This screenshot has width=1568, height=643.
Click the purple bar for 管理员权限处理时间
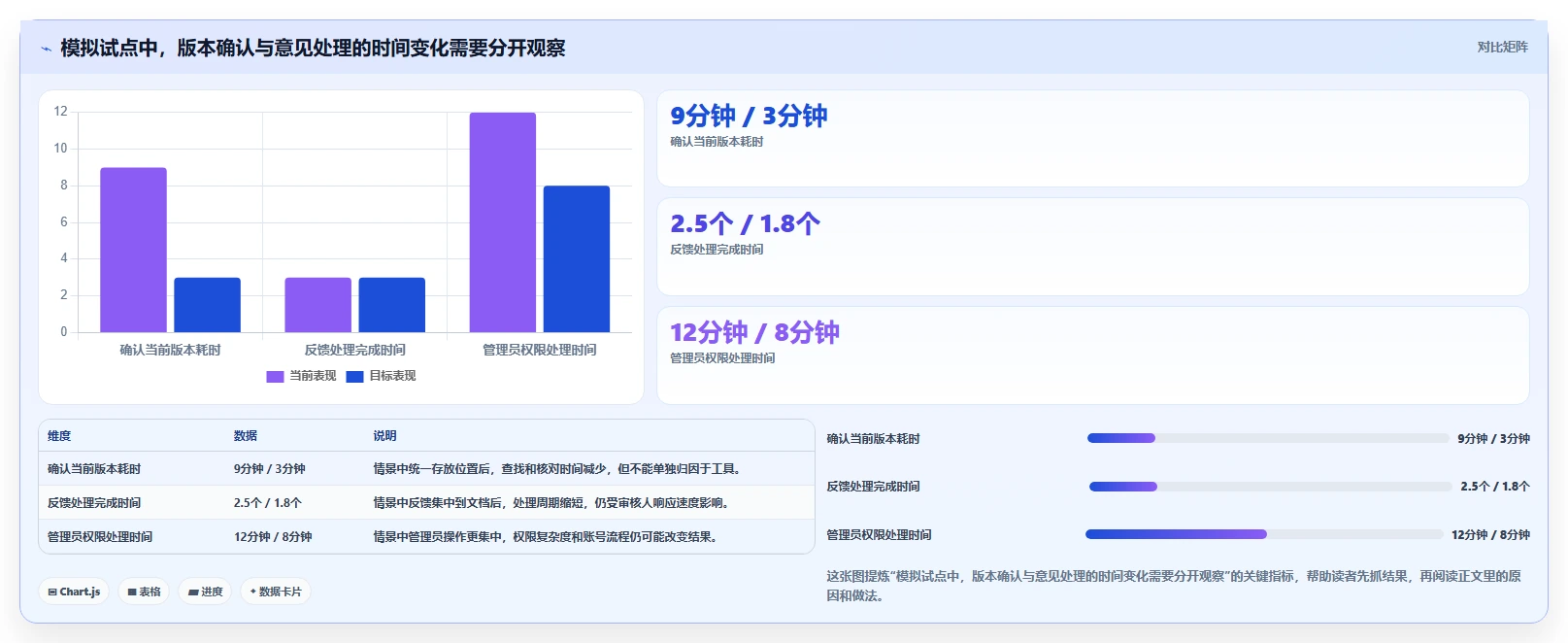tap(502, 222)
